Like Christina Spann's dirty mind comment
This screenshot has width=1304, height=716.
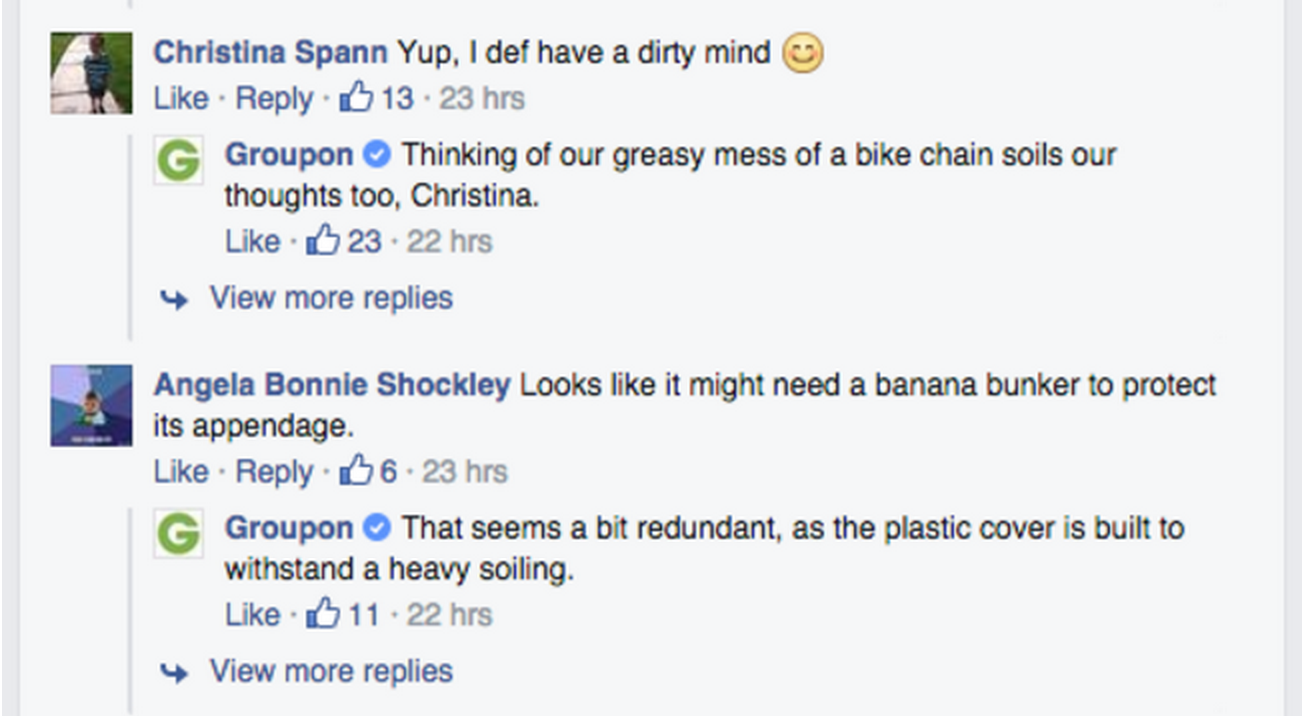tap(180, 98)
